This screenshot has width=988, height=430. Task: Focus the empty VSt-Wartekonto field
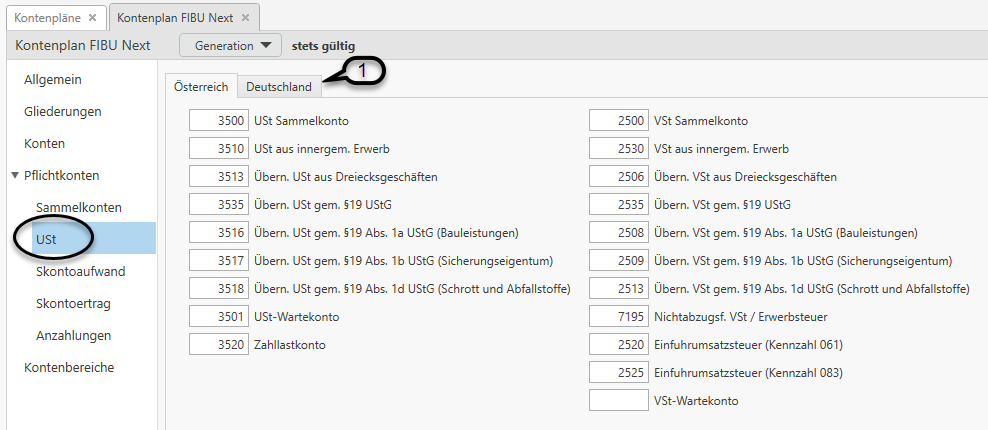click(618, 401)
